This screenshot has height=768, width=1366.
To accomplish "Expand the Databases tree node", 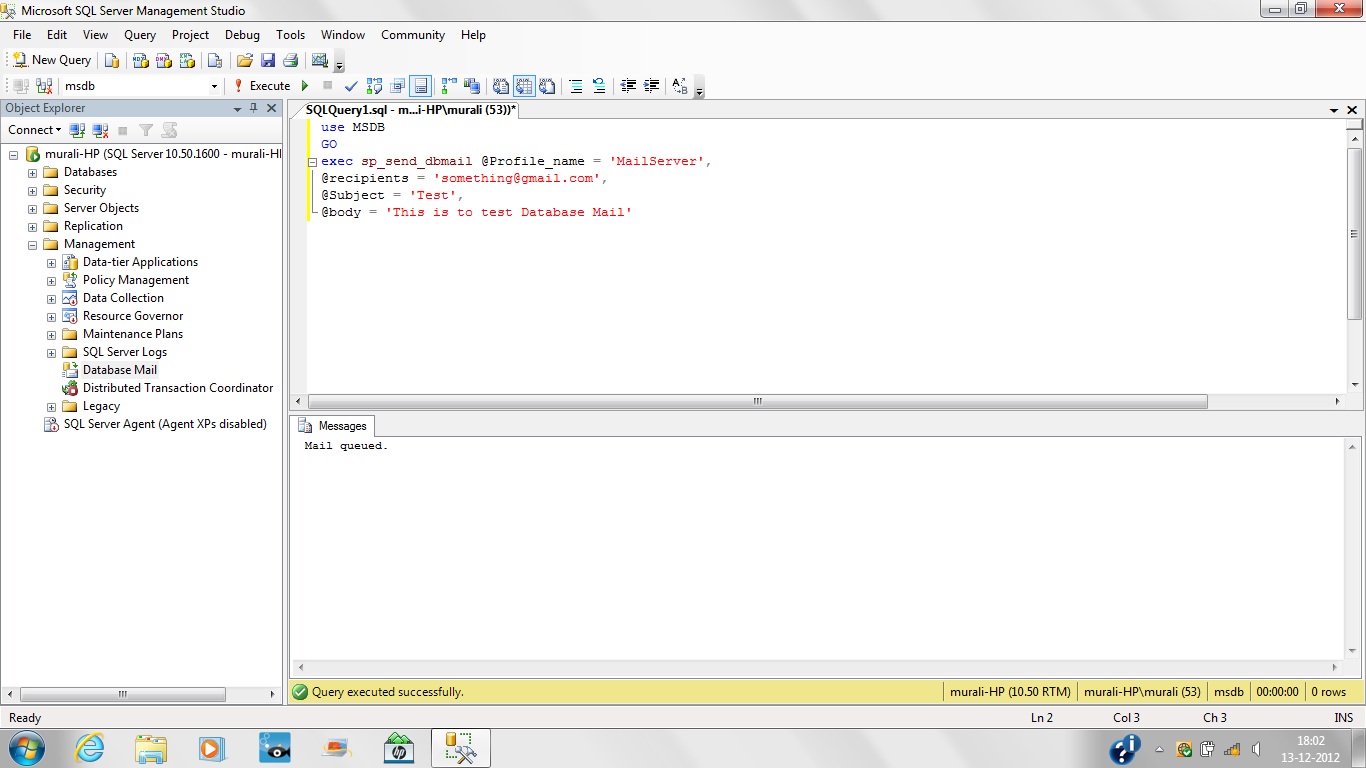I will 32,173.
